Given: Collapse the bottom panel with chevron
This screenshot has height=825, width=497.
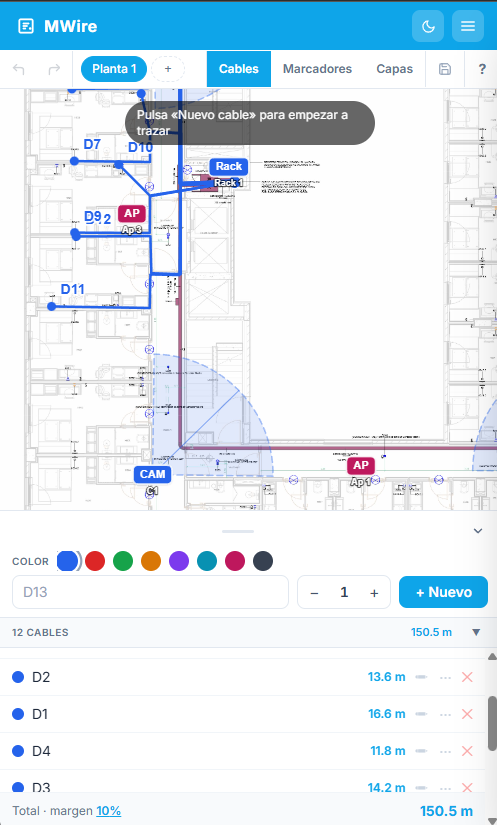Looking at the screenshot, I should pyautogui.click(x=478, y=530).
